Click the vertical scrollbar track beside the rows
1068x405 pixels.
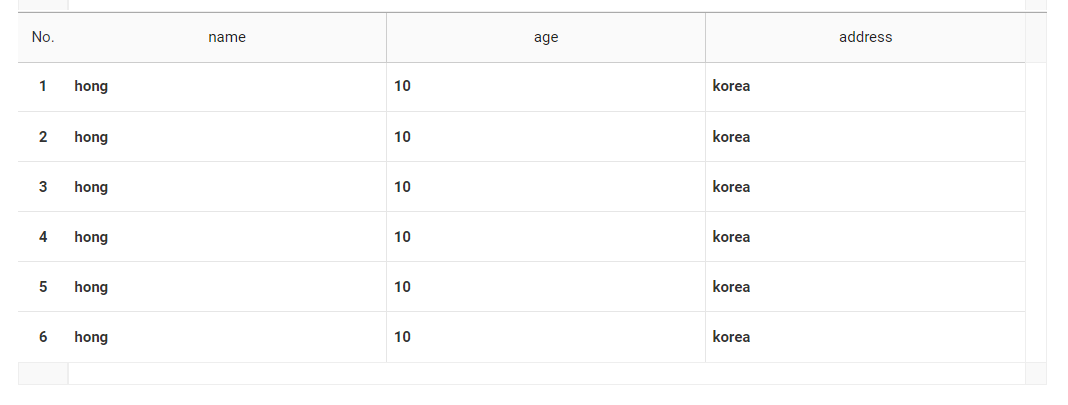[1036, 212]
